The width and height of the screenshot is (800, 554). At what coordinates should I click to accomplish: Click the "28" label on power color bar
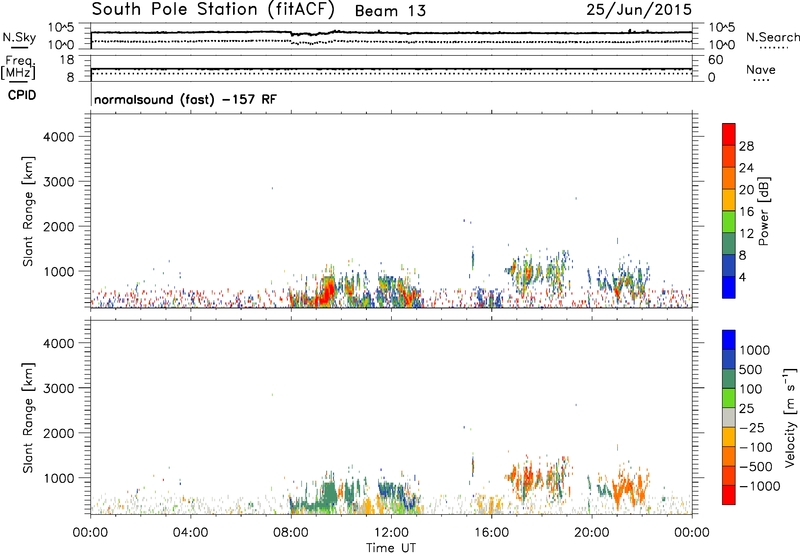click(746, 146)
